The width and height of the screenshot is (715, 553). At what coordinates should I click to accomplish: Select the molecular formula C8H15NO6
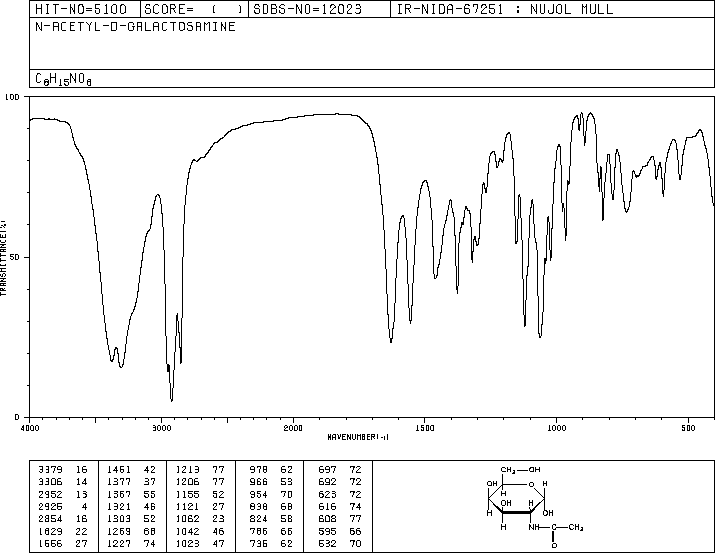[x=63, y=79]
